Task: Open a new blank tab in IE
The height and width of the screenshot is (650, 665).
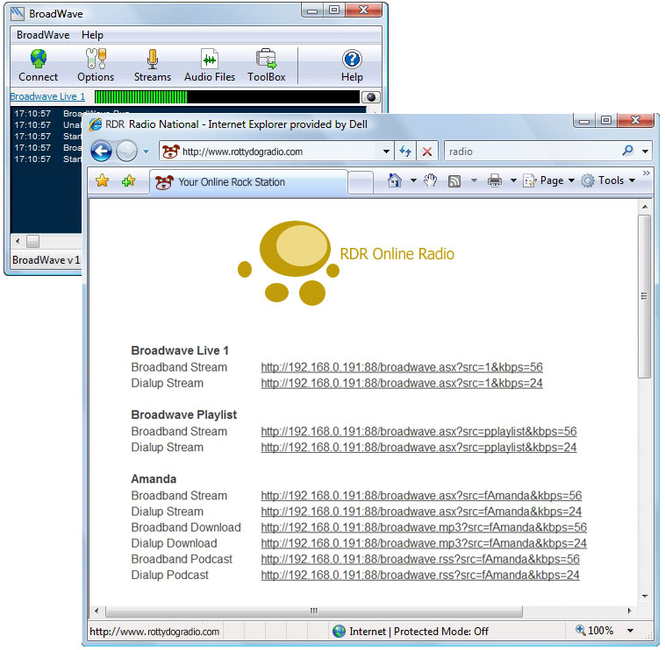Action: tap(360, 183)
